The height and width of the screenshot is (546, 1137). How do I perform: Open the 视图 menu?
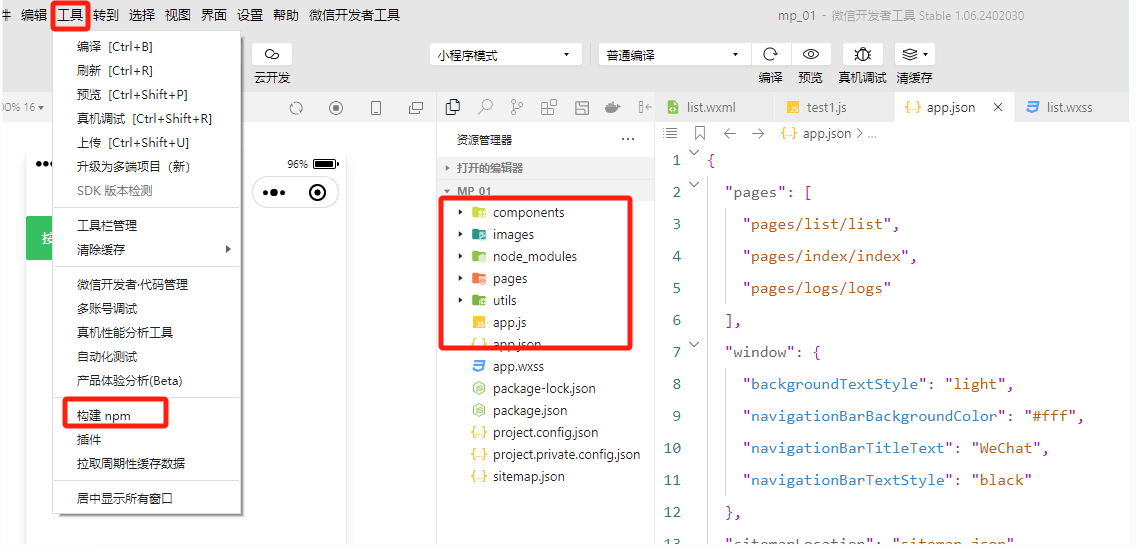(178, 15)
